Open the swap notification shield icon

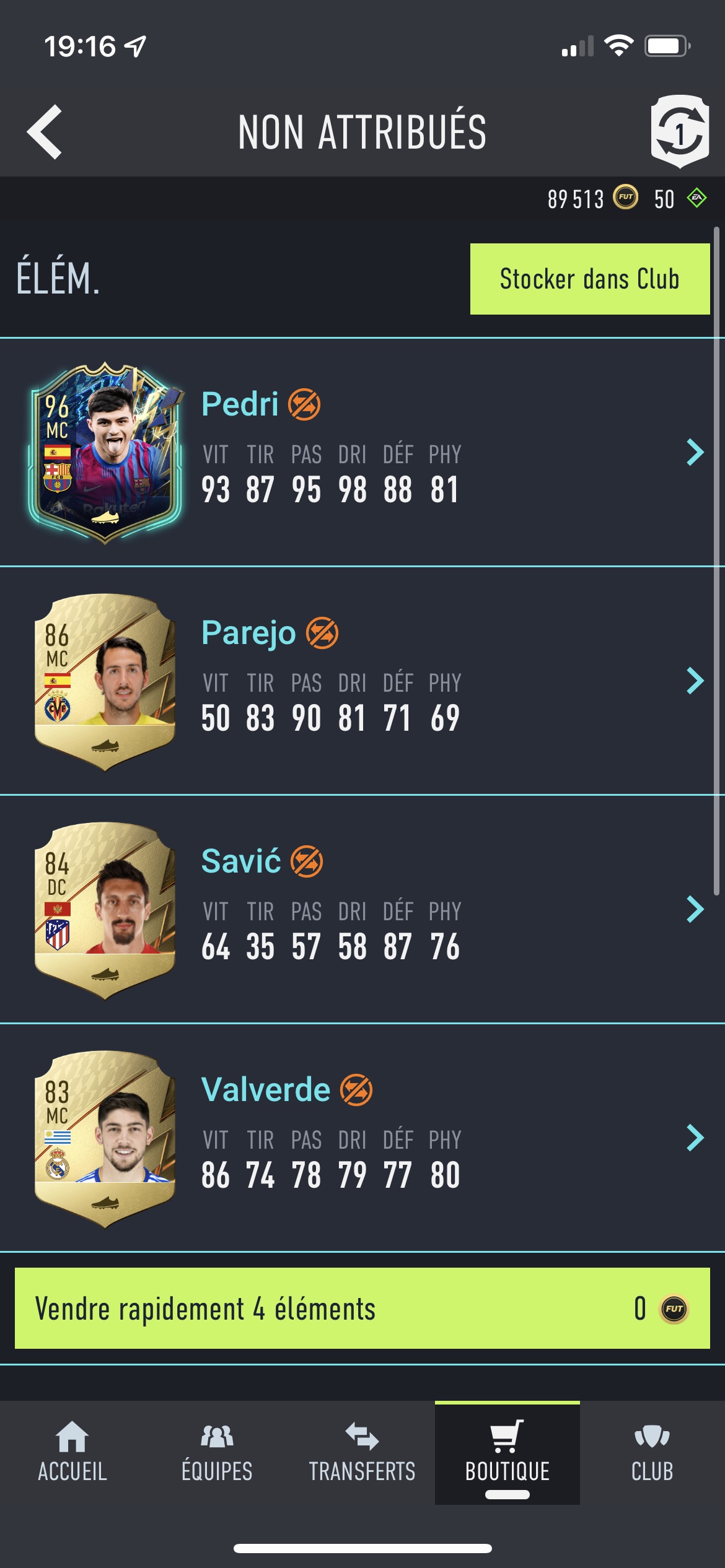coord(680,131)
